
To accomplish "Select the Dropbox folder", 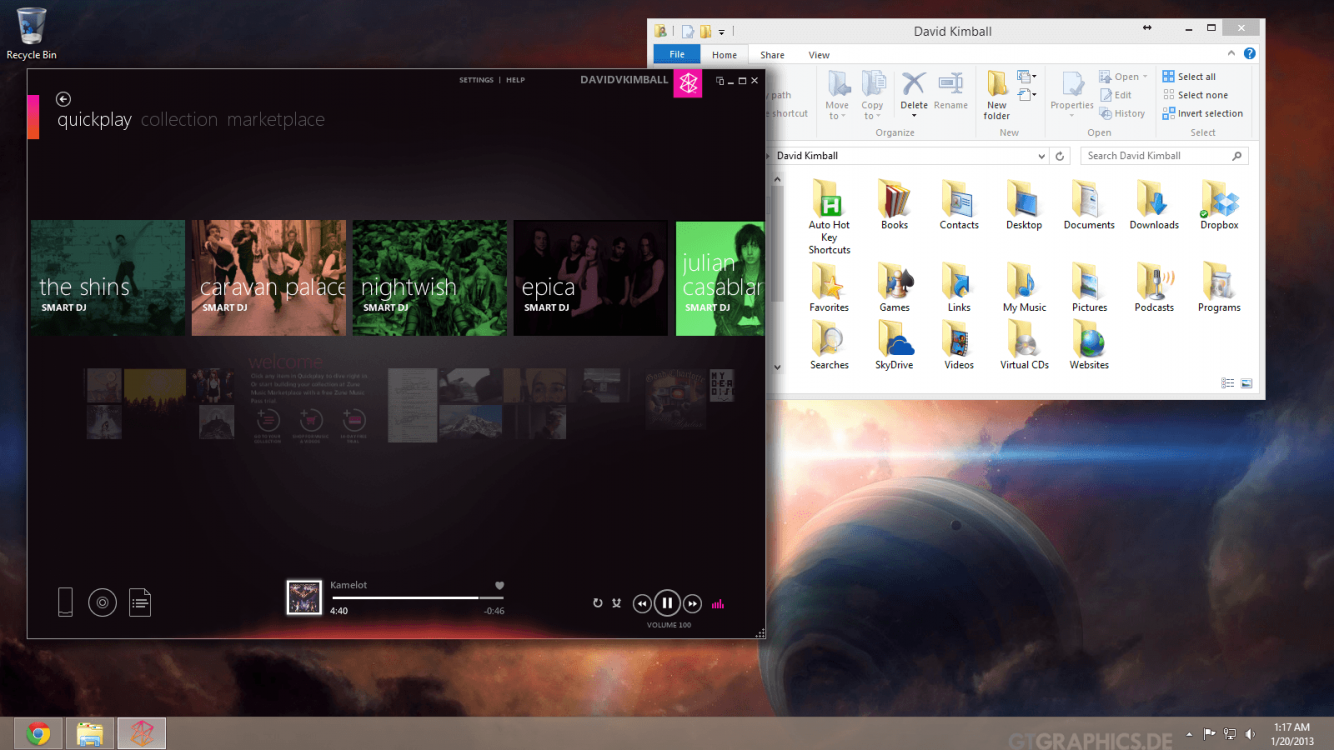I will click(x=1219, y=206).
